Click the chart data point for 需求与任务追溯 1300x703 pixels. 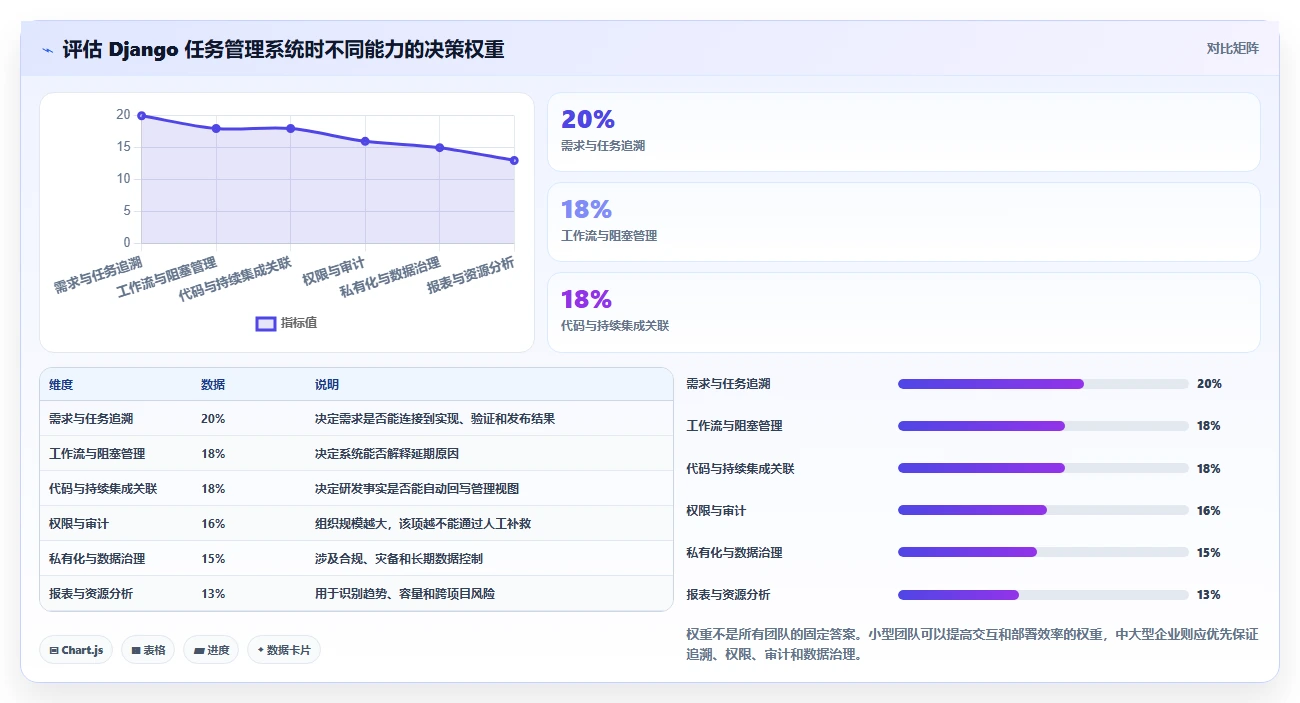tap(141, 116)
